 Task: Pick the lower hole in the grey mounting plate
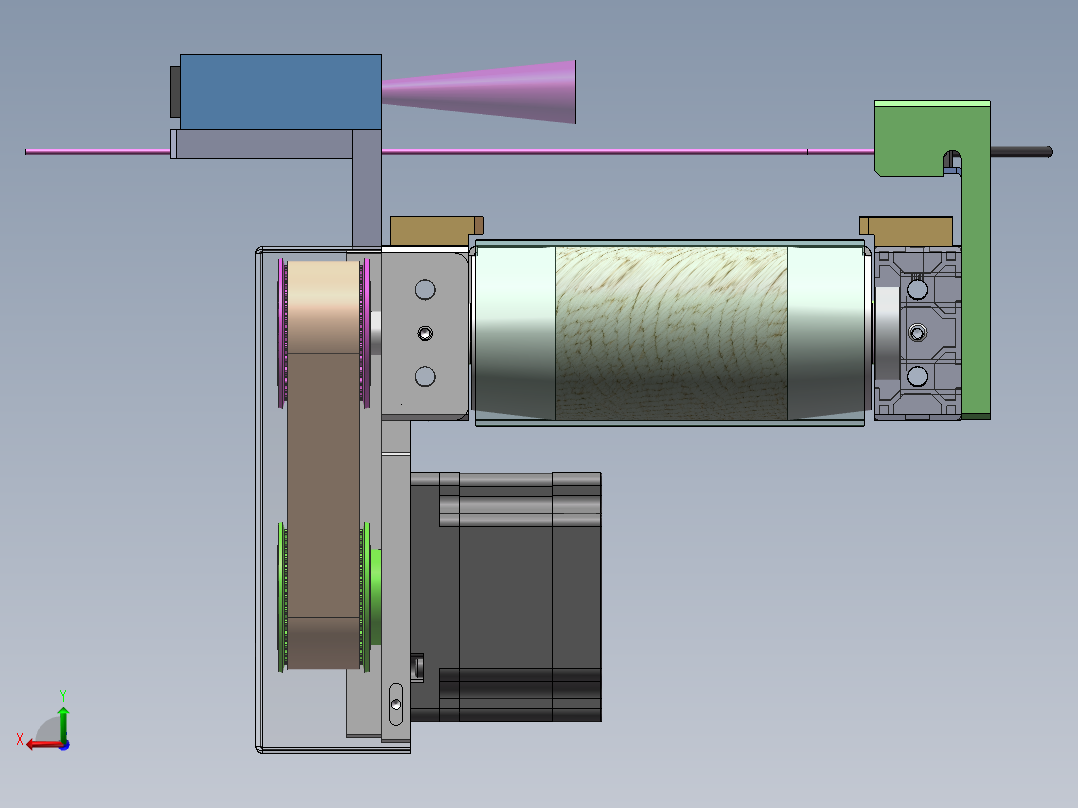426,376
